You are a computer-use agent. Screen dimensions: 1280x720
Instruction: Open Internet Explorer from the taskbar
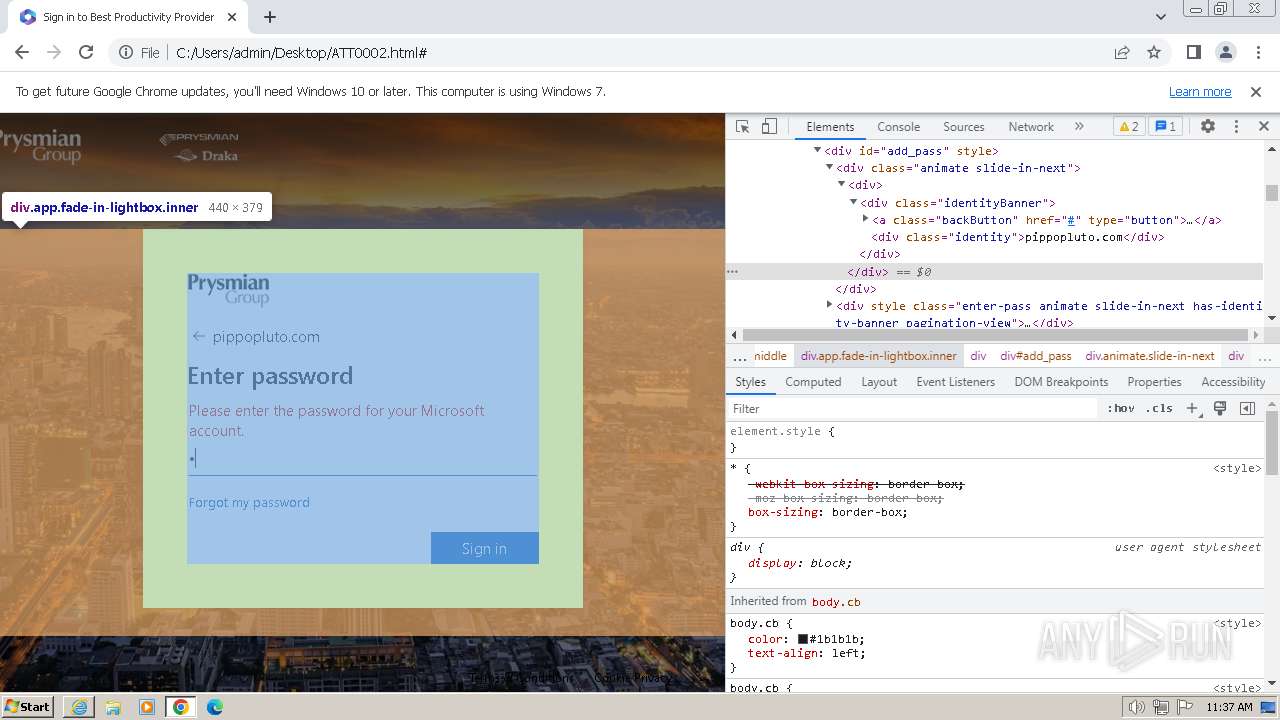(79, 707)
